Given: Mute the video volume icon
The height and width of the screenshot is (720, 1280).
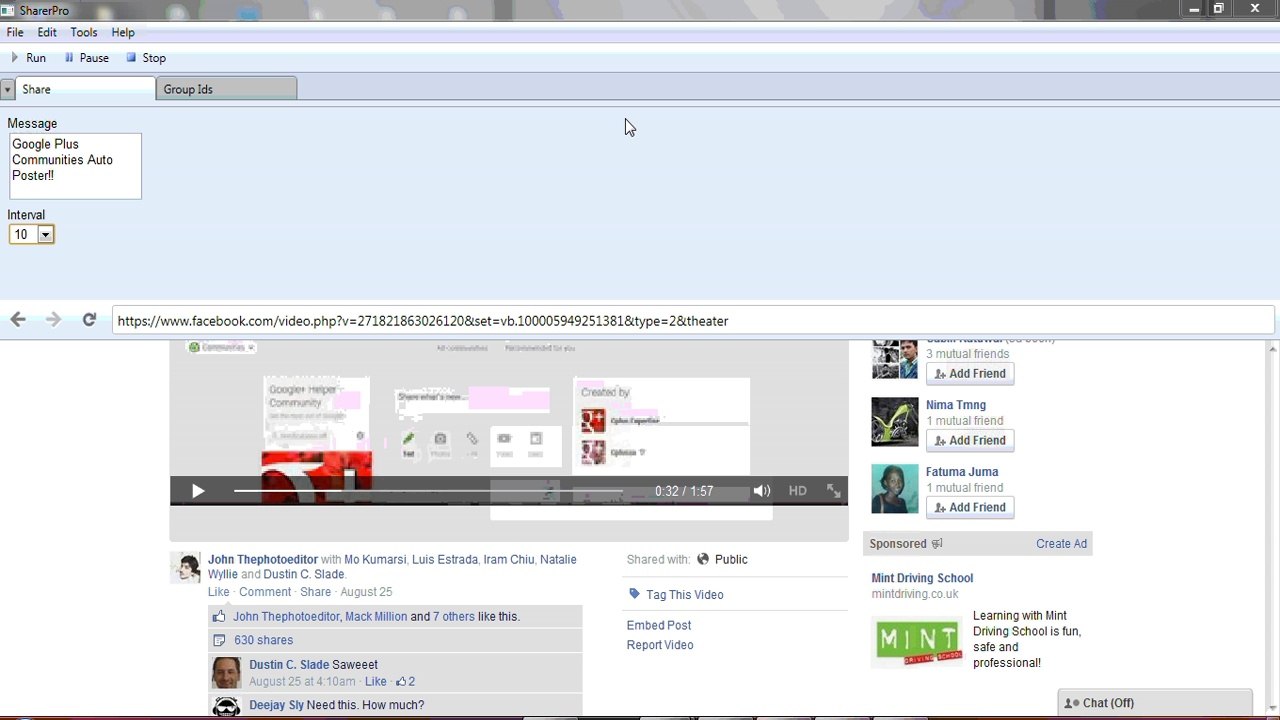Looking at the screenshot, I should pyautogui.click(x=762, y=491).
